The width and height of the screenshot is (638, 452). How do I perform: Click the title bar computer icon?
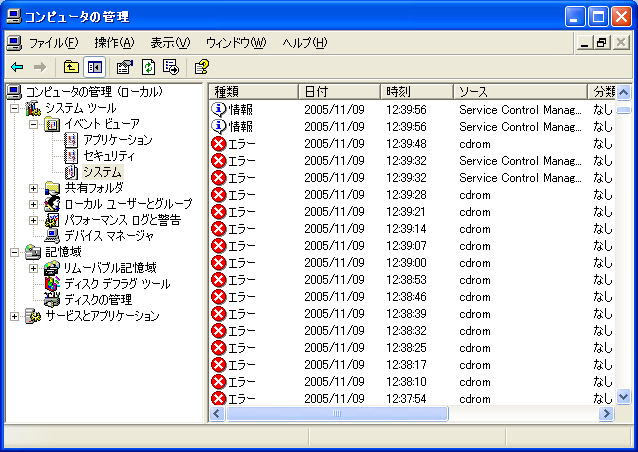[14, 17]
